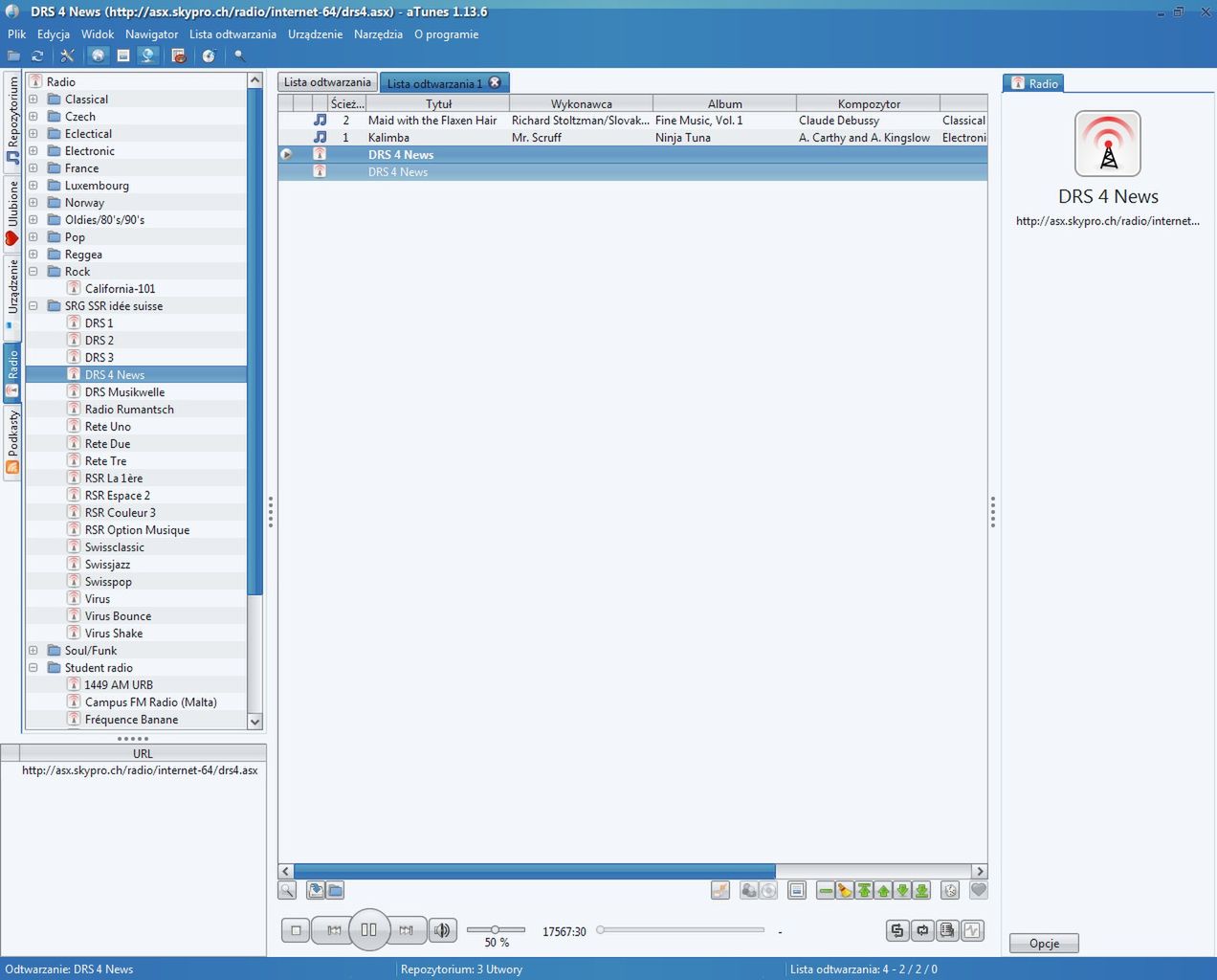Click the radio tree scrollbar down arrow
1217x980 pixels.
(254, 722)
